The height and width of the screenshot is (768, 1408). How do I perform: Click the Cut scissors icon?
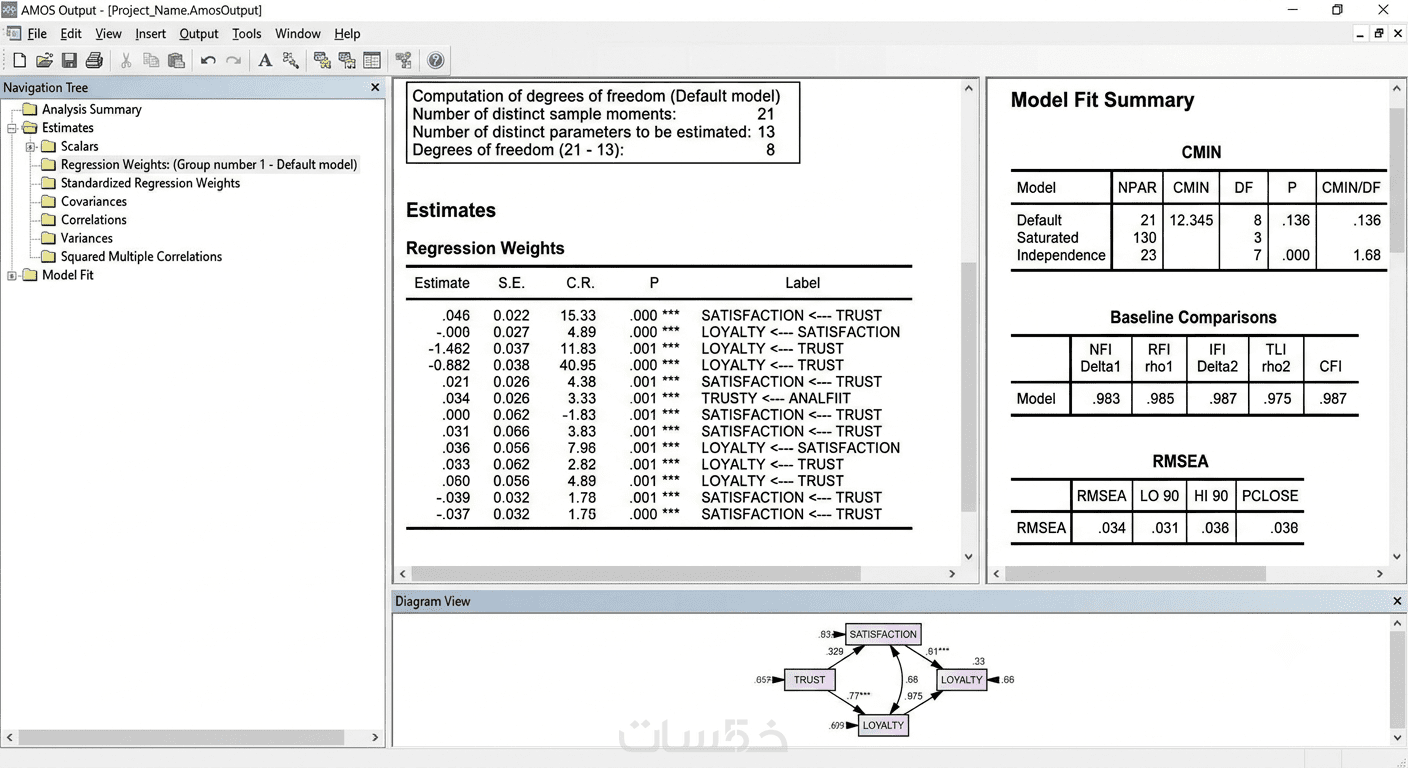pos(126,61)
